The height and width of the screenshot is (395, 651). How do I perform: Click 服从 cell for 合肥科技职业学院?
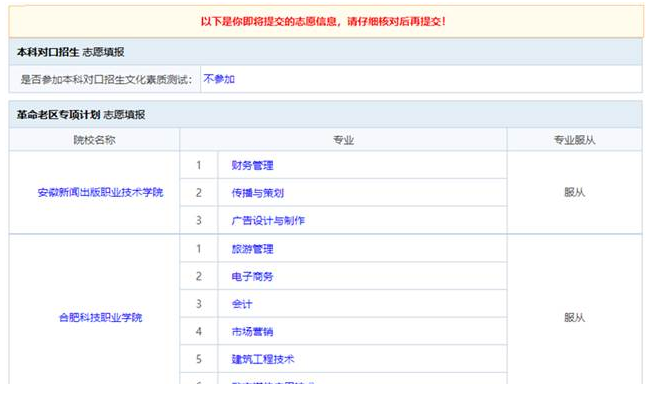coord(575,317)
